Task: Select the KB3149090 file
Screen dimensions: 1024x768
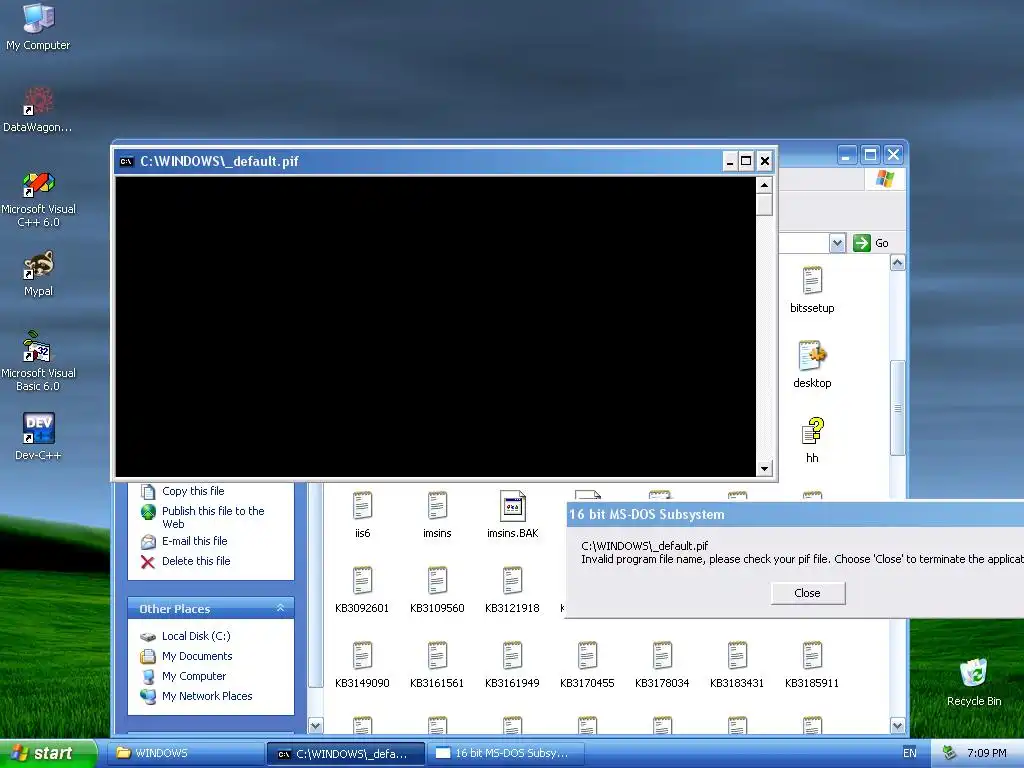Action: 362,665
